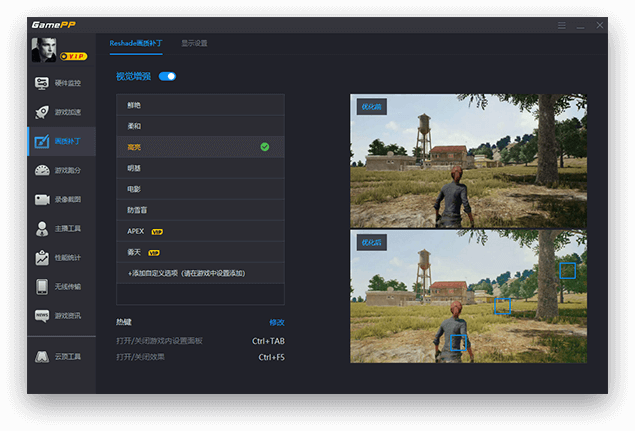Screen dimensions: 635x431
Task: Click the Ctrl+F5 hotkey value
Action: (271, 357)
